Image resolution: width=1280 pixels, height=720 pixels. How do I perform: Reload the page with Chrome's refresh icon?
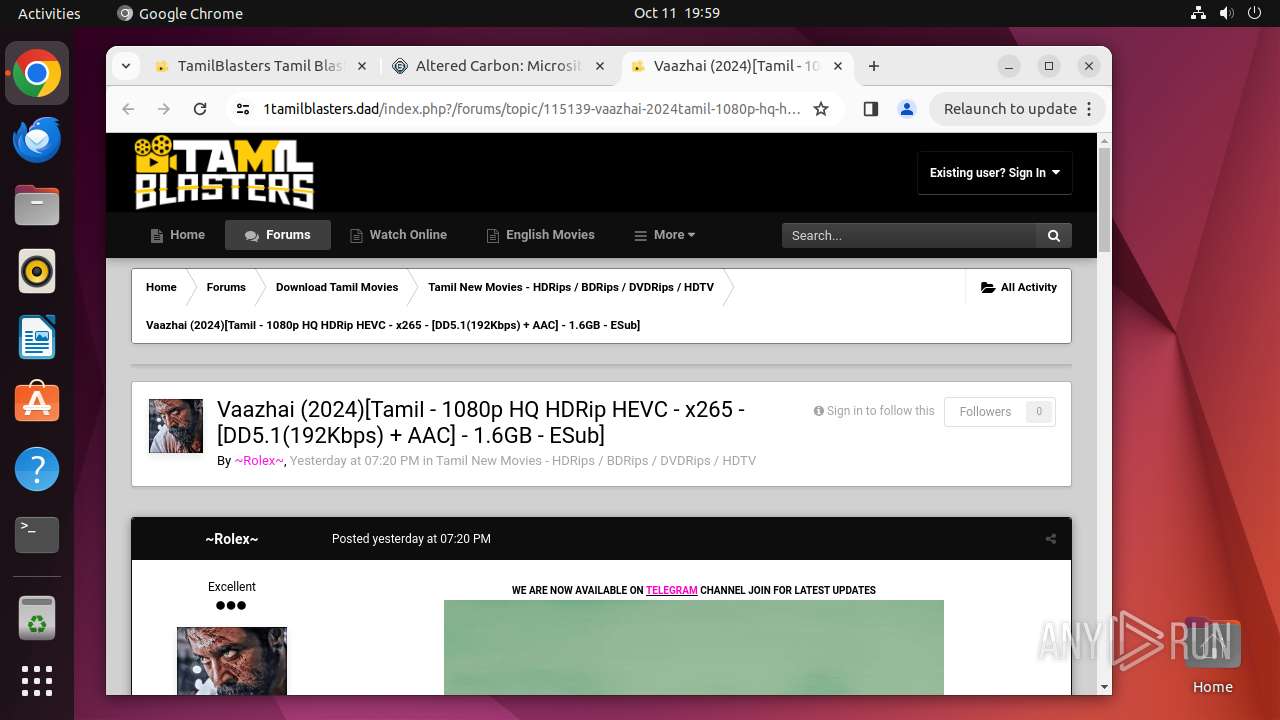(200, 109)
